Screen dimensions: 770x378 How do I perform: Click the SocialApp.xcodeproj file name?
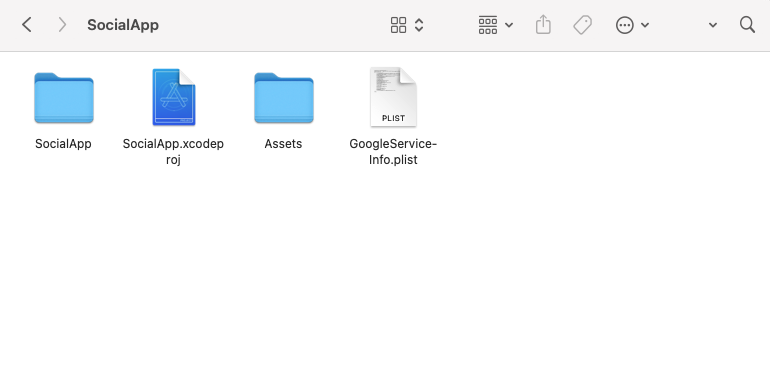pos(173,152)
